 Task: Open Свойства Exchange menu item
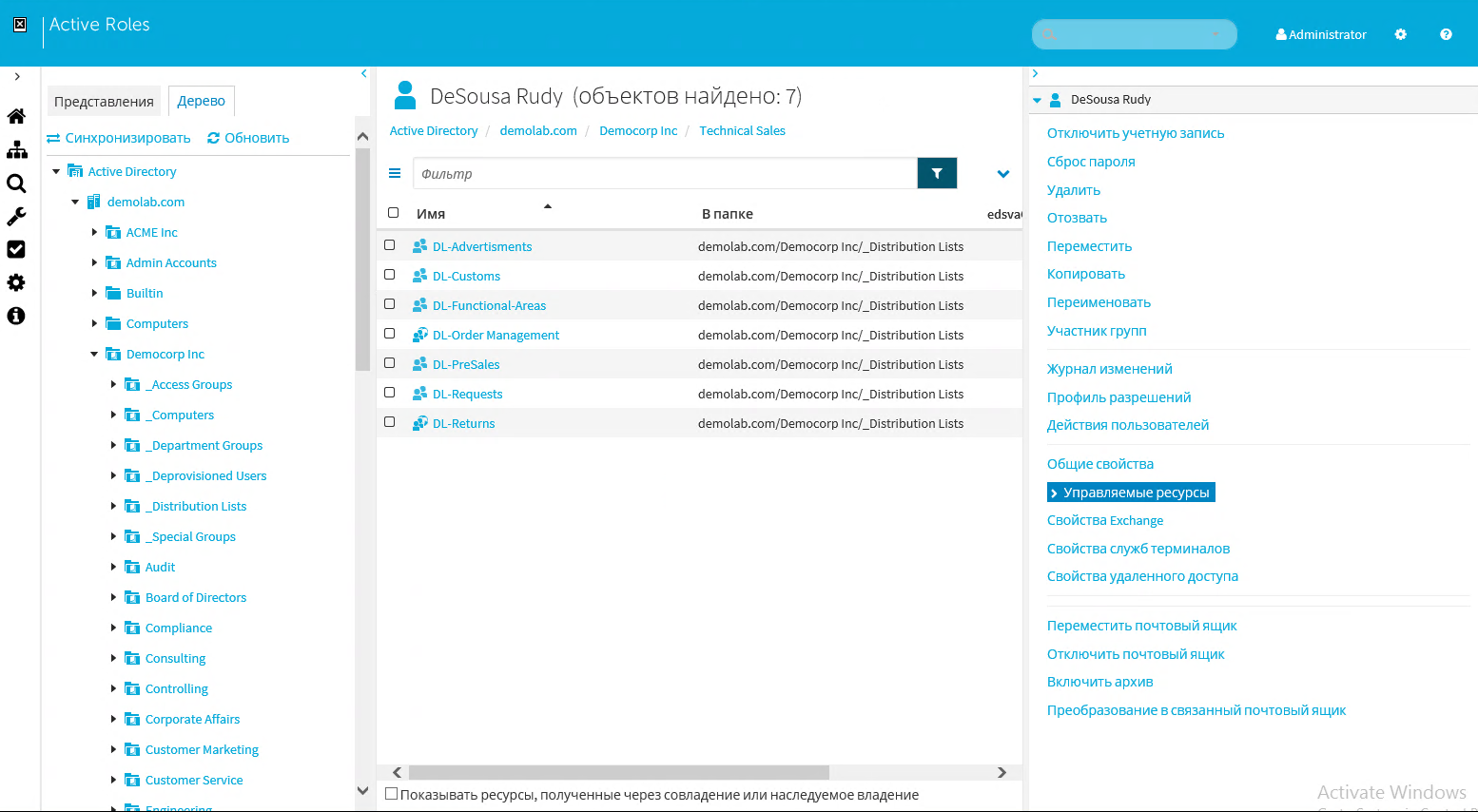(x=1105, y=520)
